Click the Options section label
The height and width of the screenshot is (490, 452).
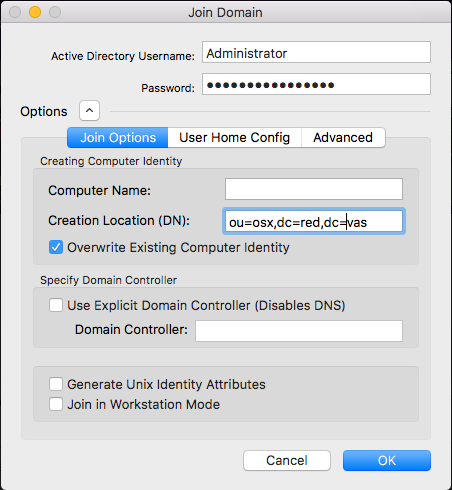(44, 111)
